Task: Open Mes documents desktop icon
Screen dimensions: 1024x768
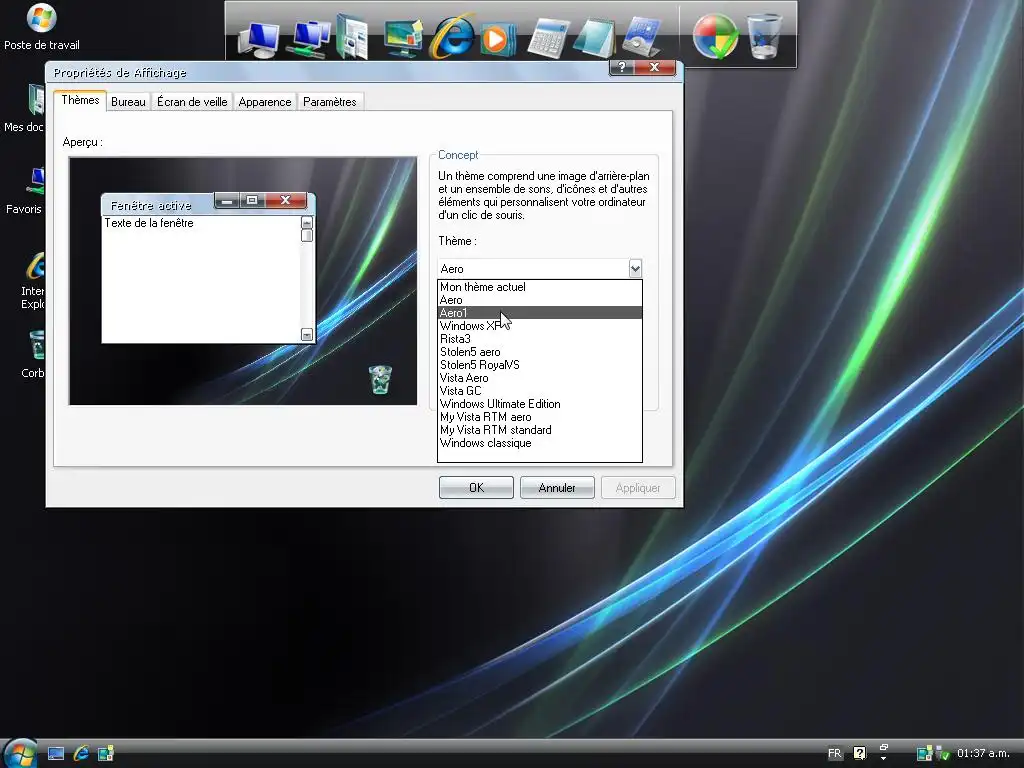Action: pos(24,108)
